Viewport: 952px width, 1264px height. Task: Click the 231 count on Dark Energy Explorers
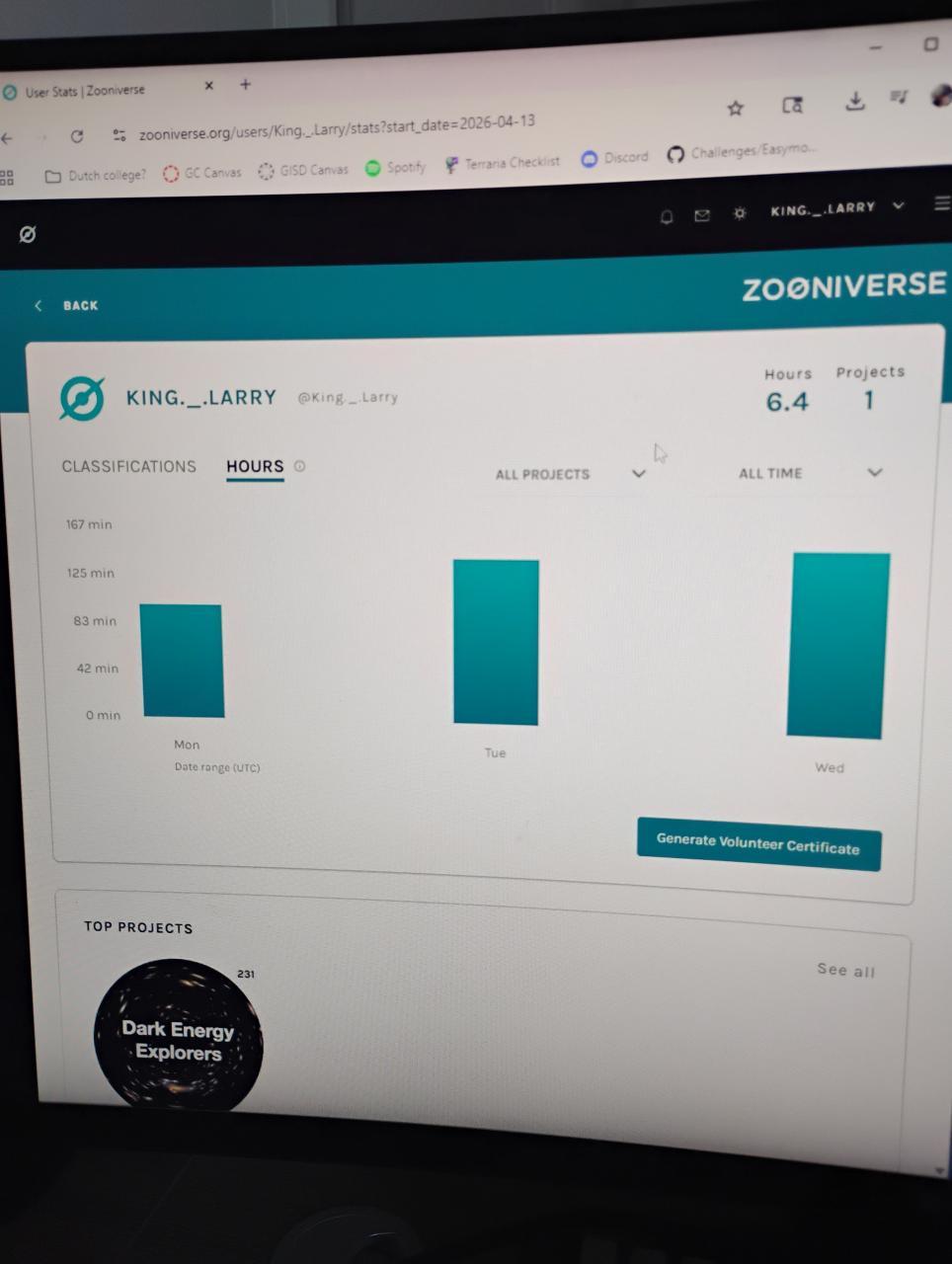click(x=246, y=974)
